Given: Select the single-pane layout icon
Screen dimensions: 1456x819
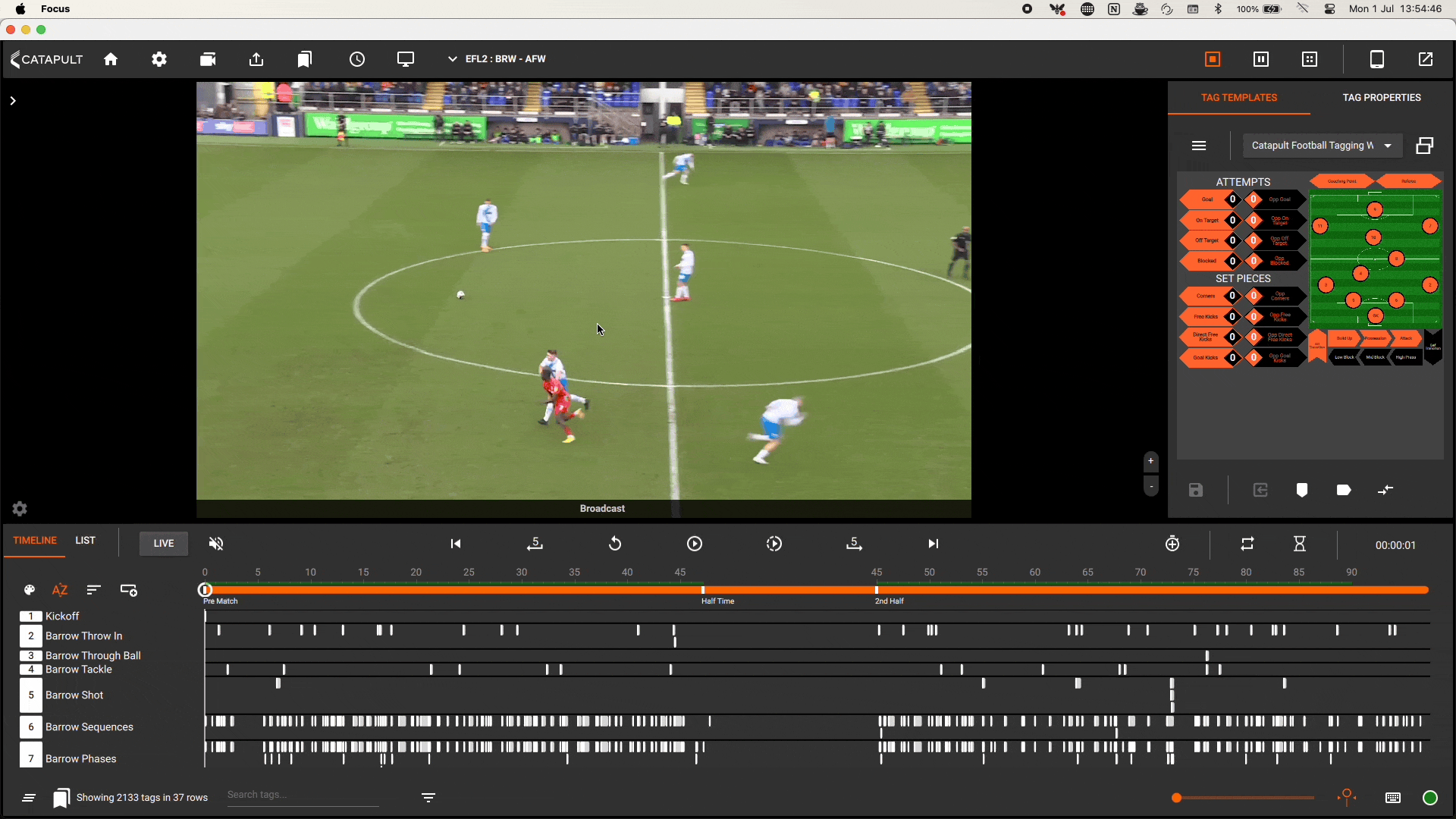Looking at the screenshot, I should (x=1213, y=59).
